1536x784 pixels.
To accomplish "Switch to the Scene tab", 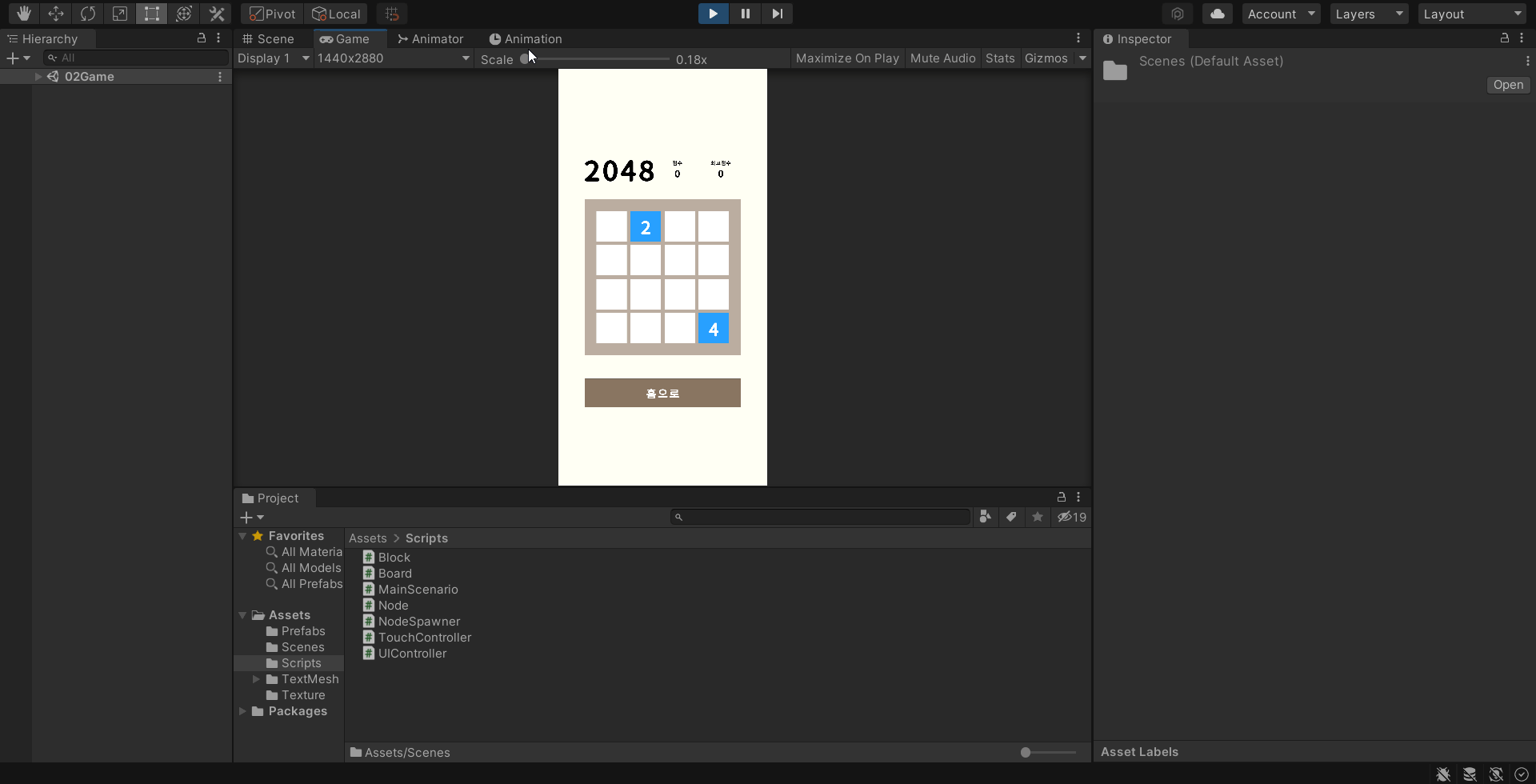I will (267, 38).
